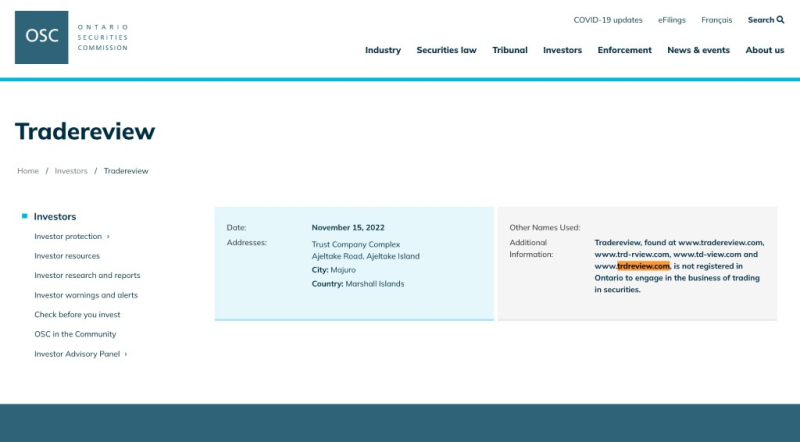The width and height of the screenshot is (800, 442).
Task: Select Investors sidebar heading
Action: [x=55, y=216]
